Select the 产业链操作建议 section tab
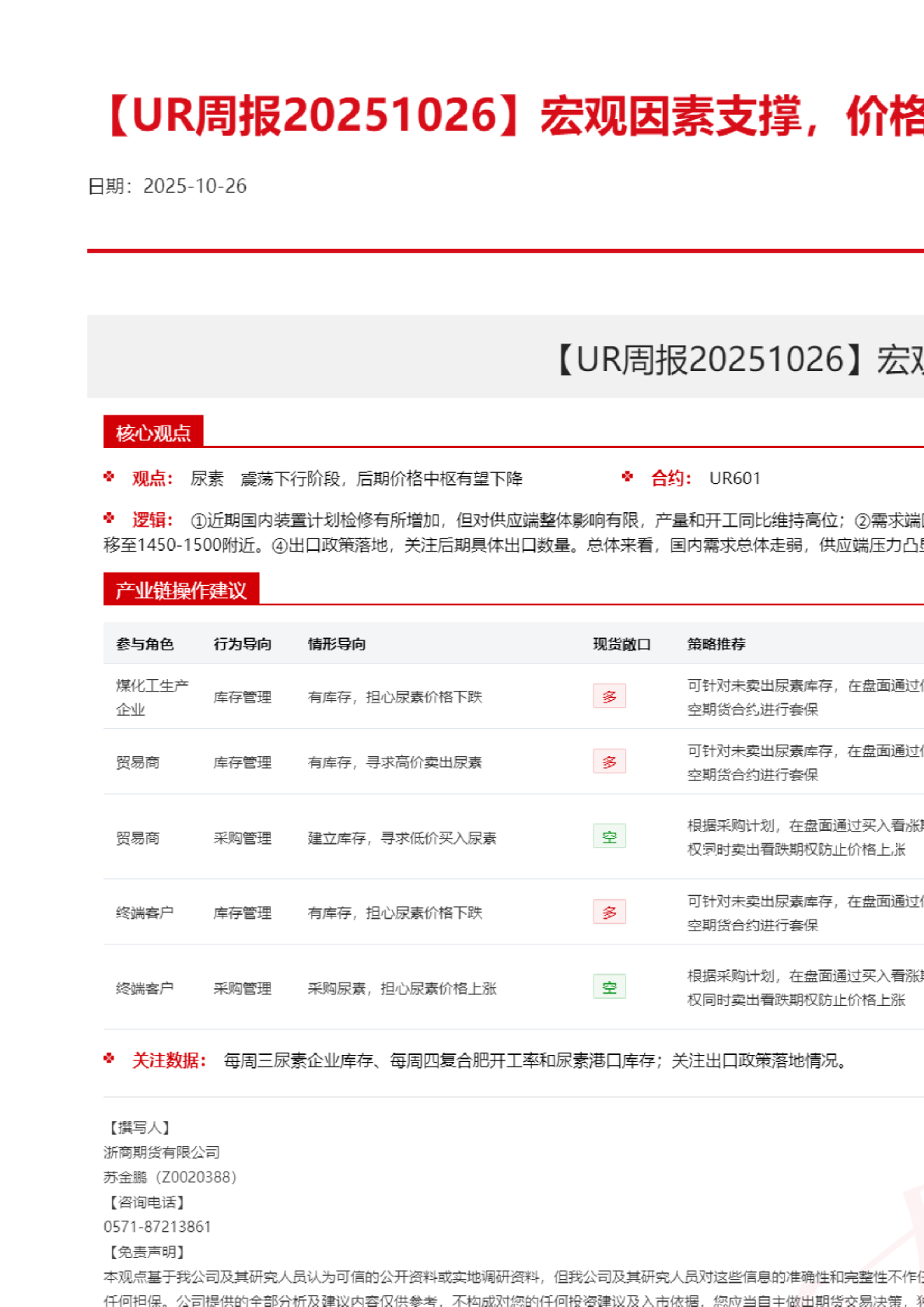 pyautogui.click(x=180, y=590)
